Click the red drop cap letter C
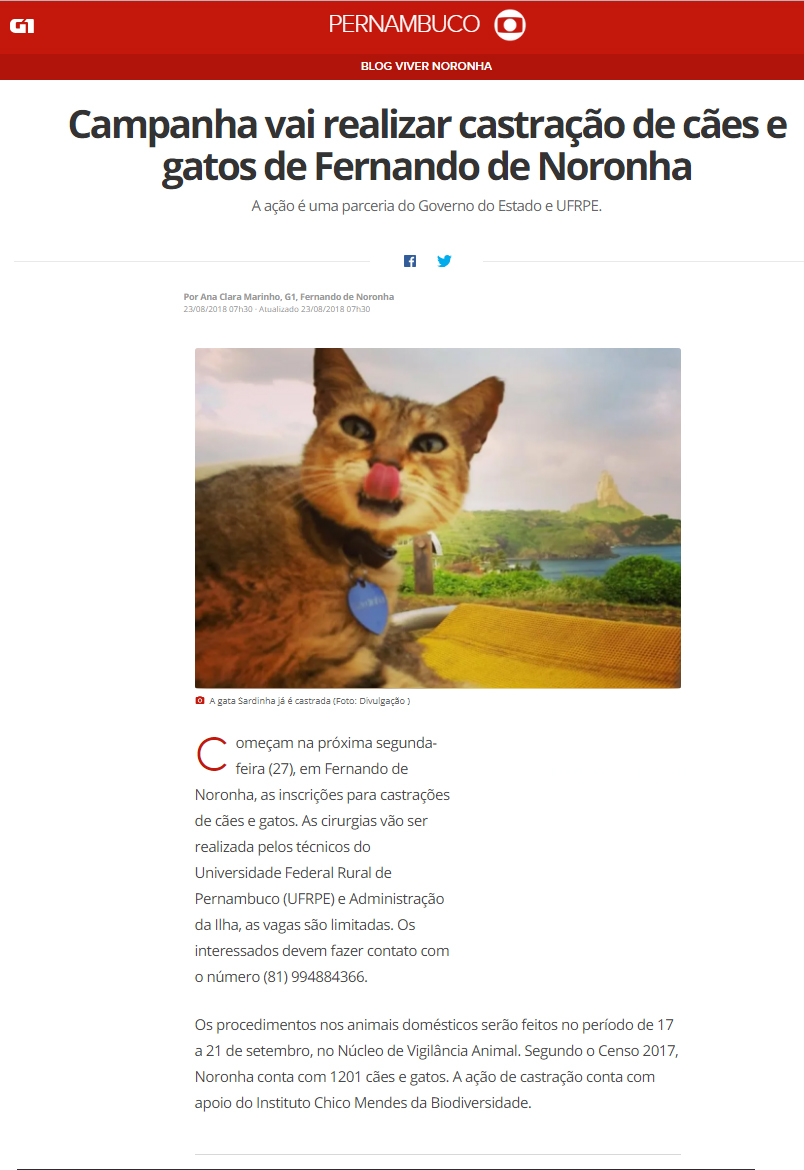 pos(212,754)
